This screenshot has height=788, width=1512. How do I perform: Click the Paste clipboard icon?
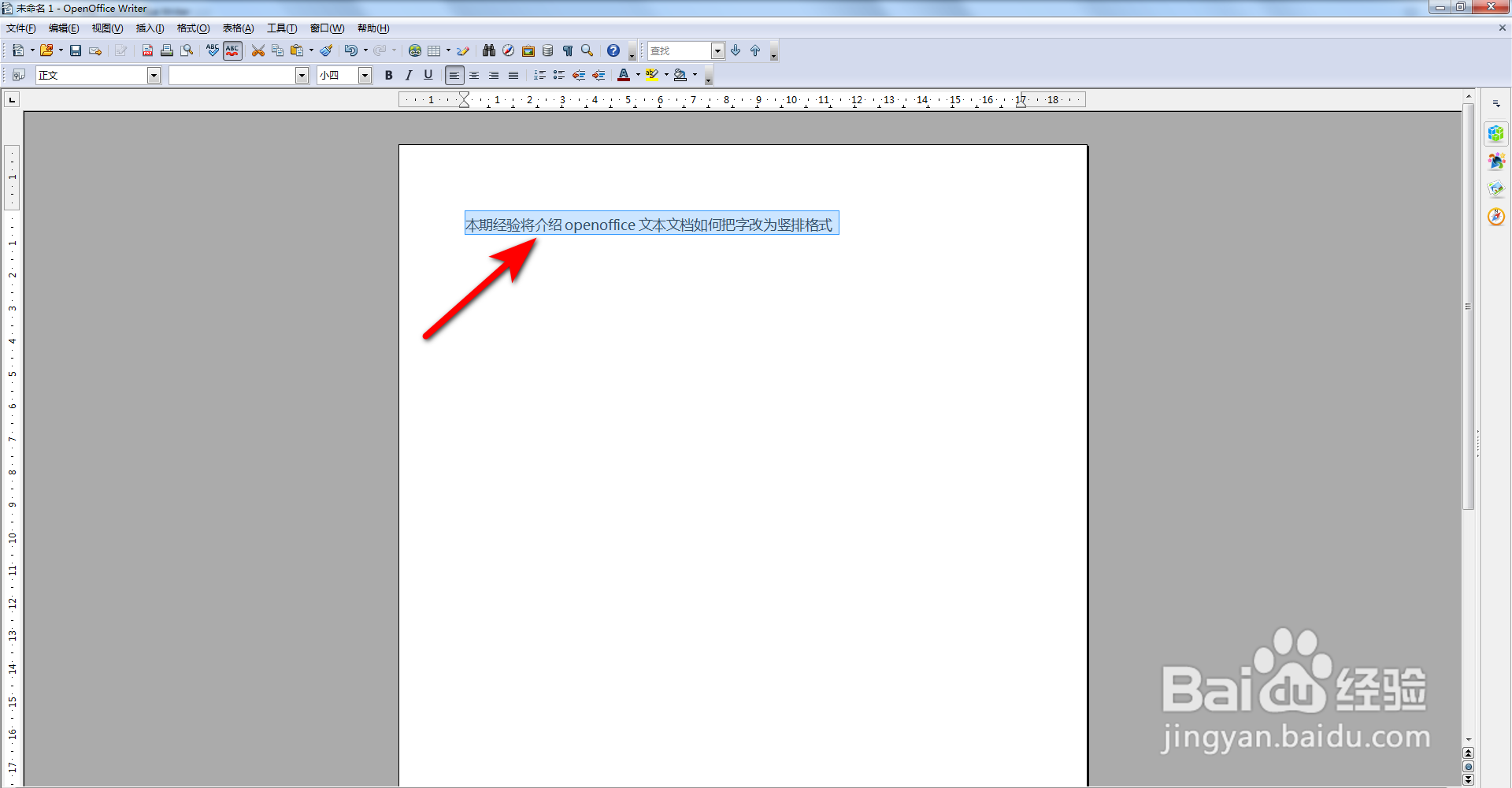click(x=297, y=50)
